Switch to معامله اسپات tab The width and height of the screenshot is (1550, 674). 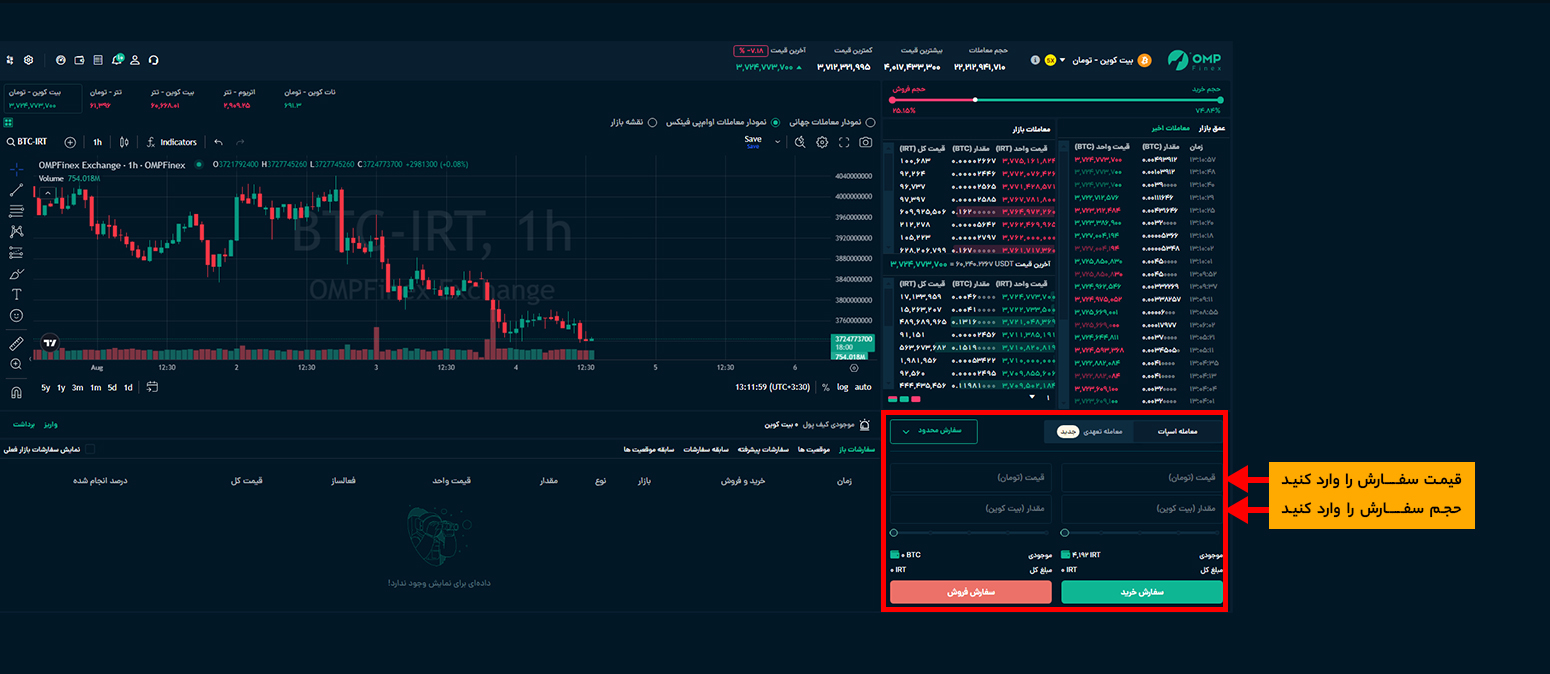[1178, 431]
